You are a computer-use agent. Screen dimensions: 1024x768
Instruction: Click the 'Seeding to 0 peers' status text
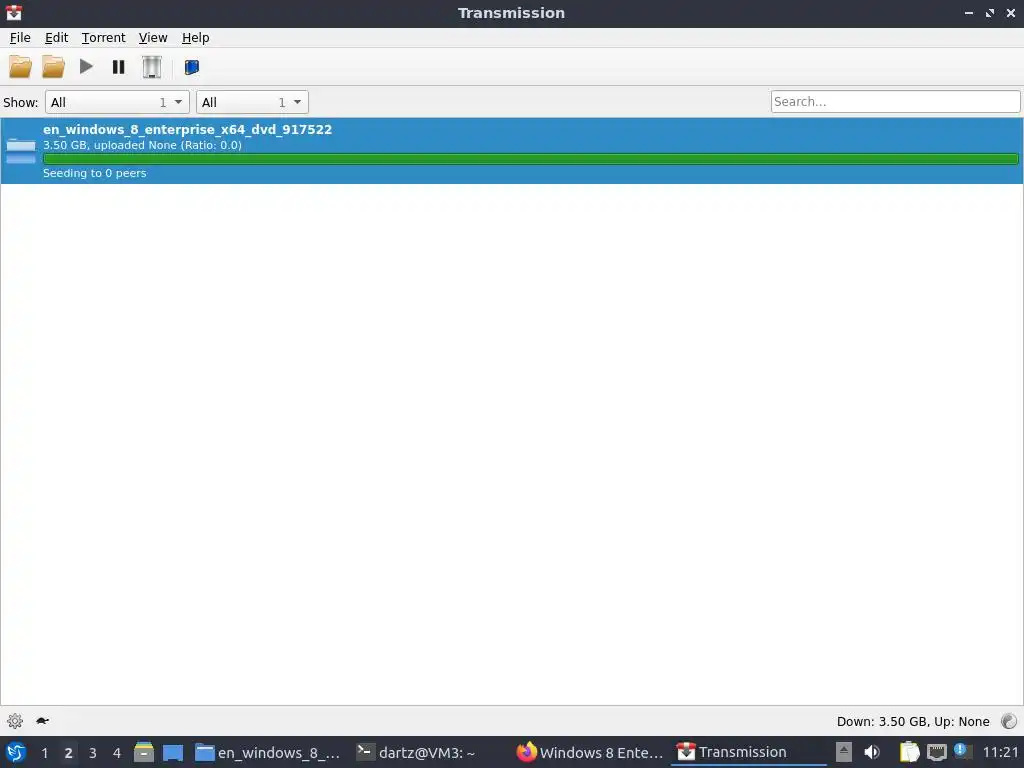[95, 173]
